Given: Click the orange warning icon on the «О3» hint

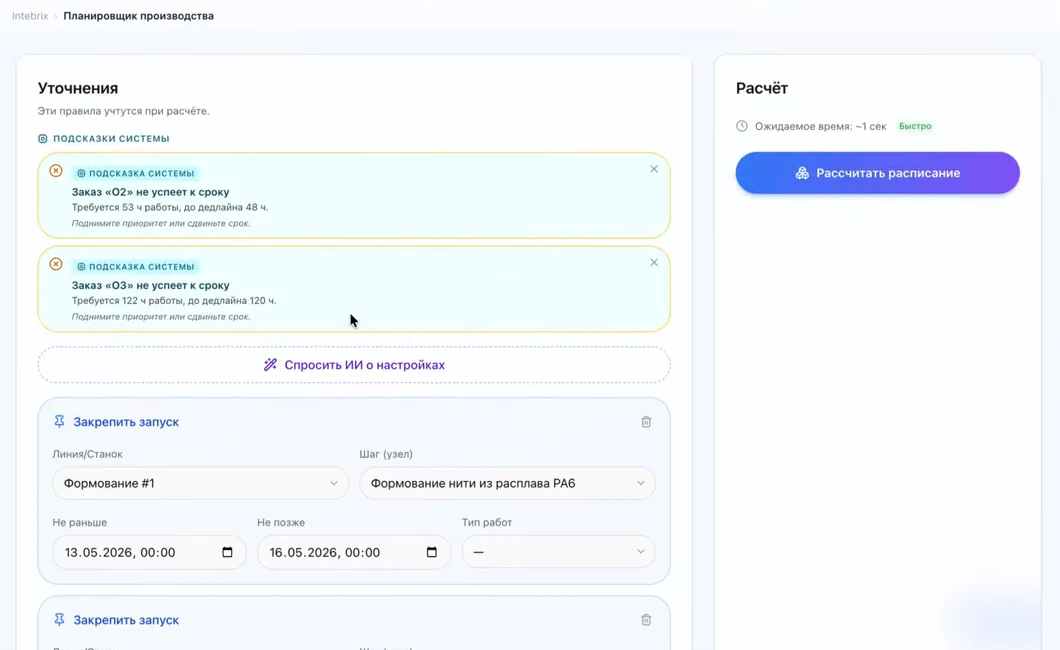Looking at the screenshot, I should 56,264.
